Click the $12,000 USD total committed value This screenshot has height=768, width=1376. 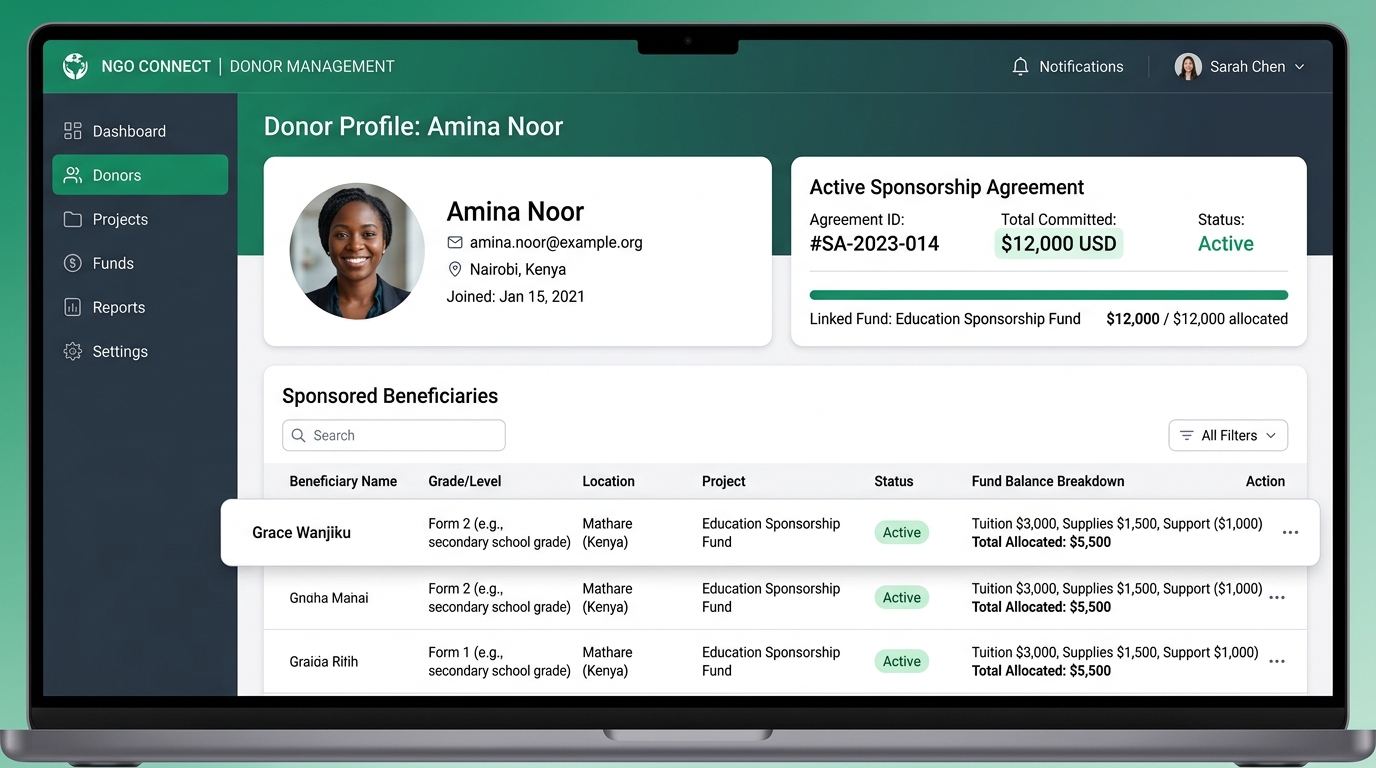1059,244
